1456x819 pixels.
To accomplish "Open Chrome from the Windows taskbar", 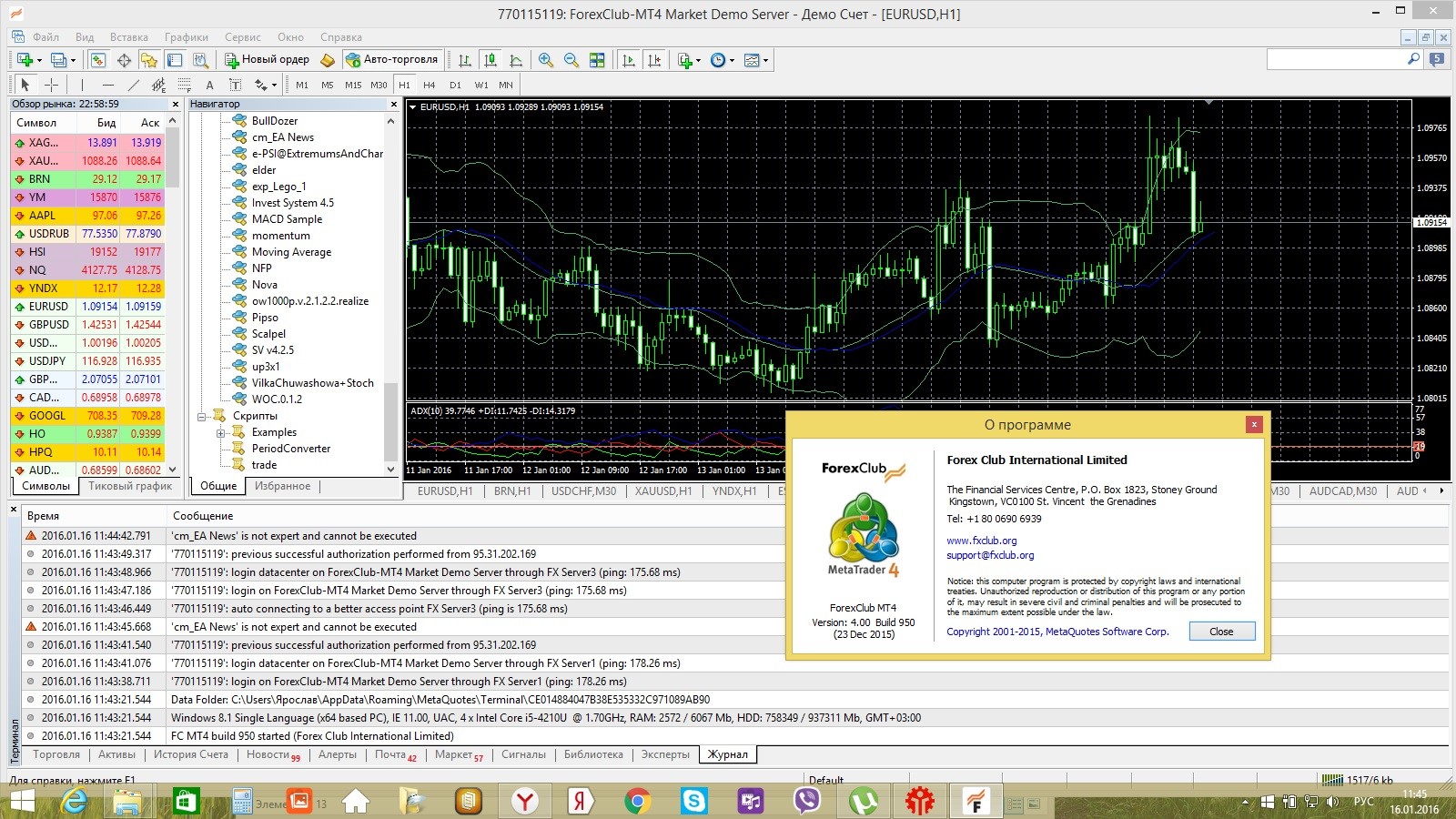I will coord(638,801).
